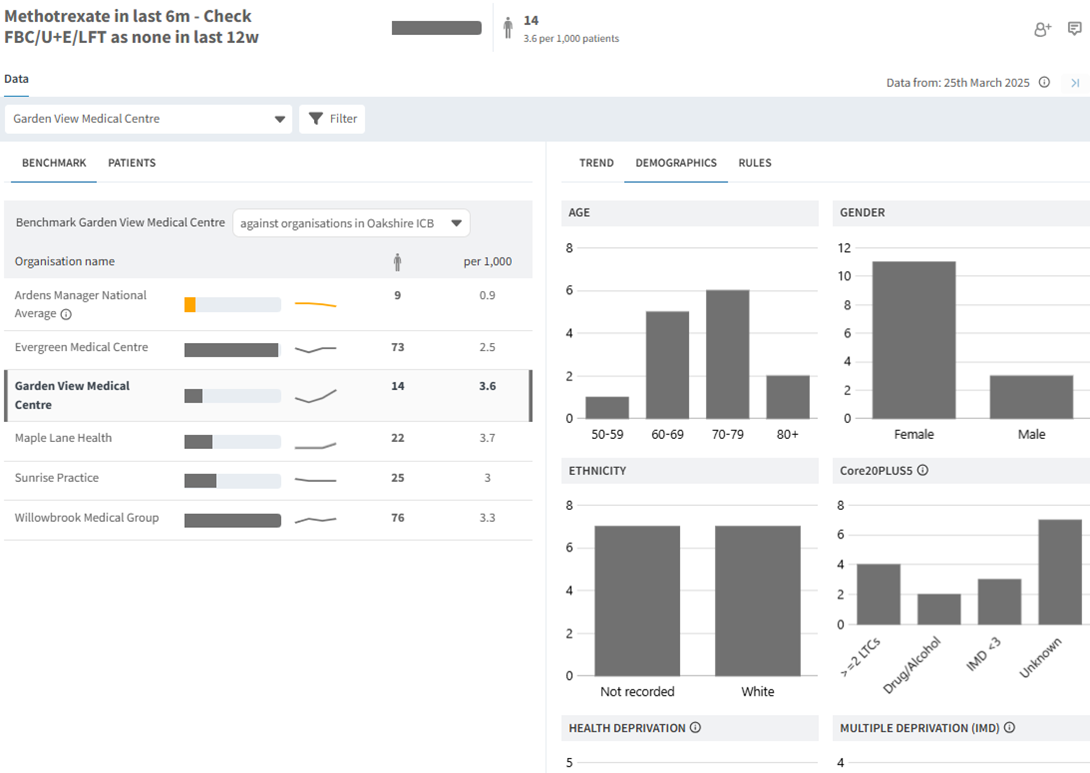Click the info icon beside the data date
Viewport: 1090px width, 773px height.
pos(1044,82)
